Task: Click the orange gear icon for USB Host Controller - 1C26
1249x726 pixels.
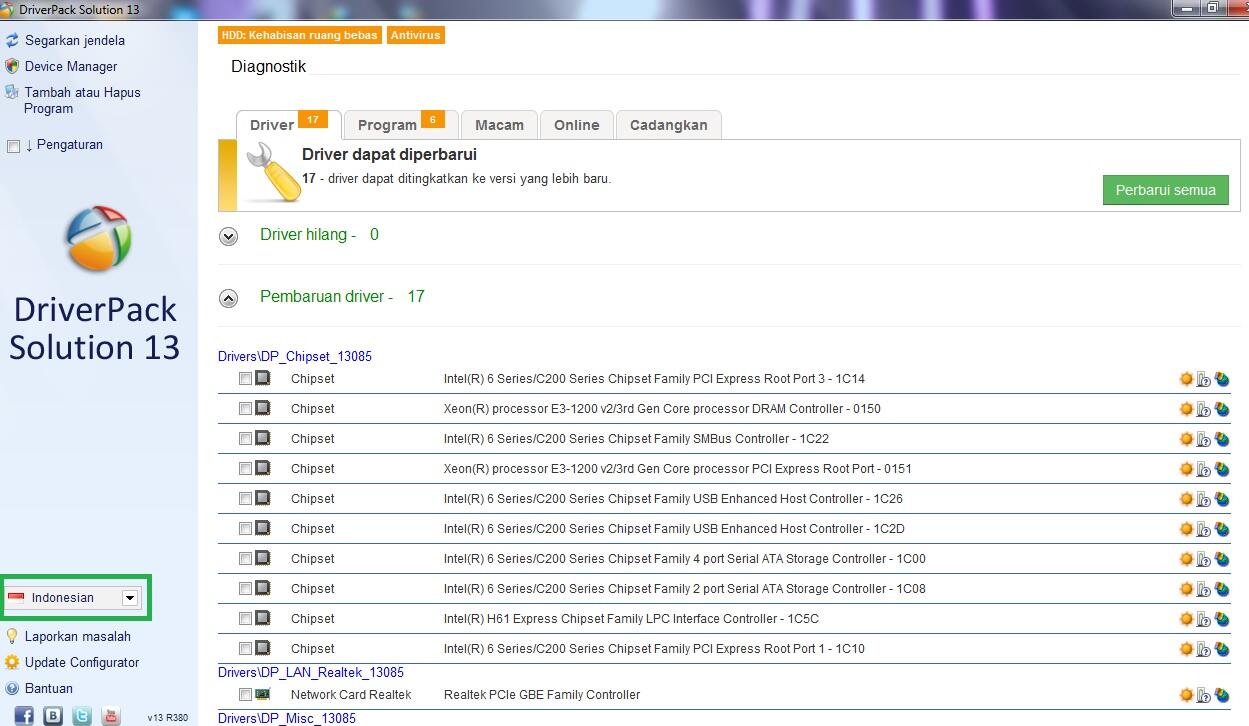Action: tap(1187, 499)
